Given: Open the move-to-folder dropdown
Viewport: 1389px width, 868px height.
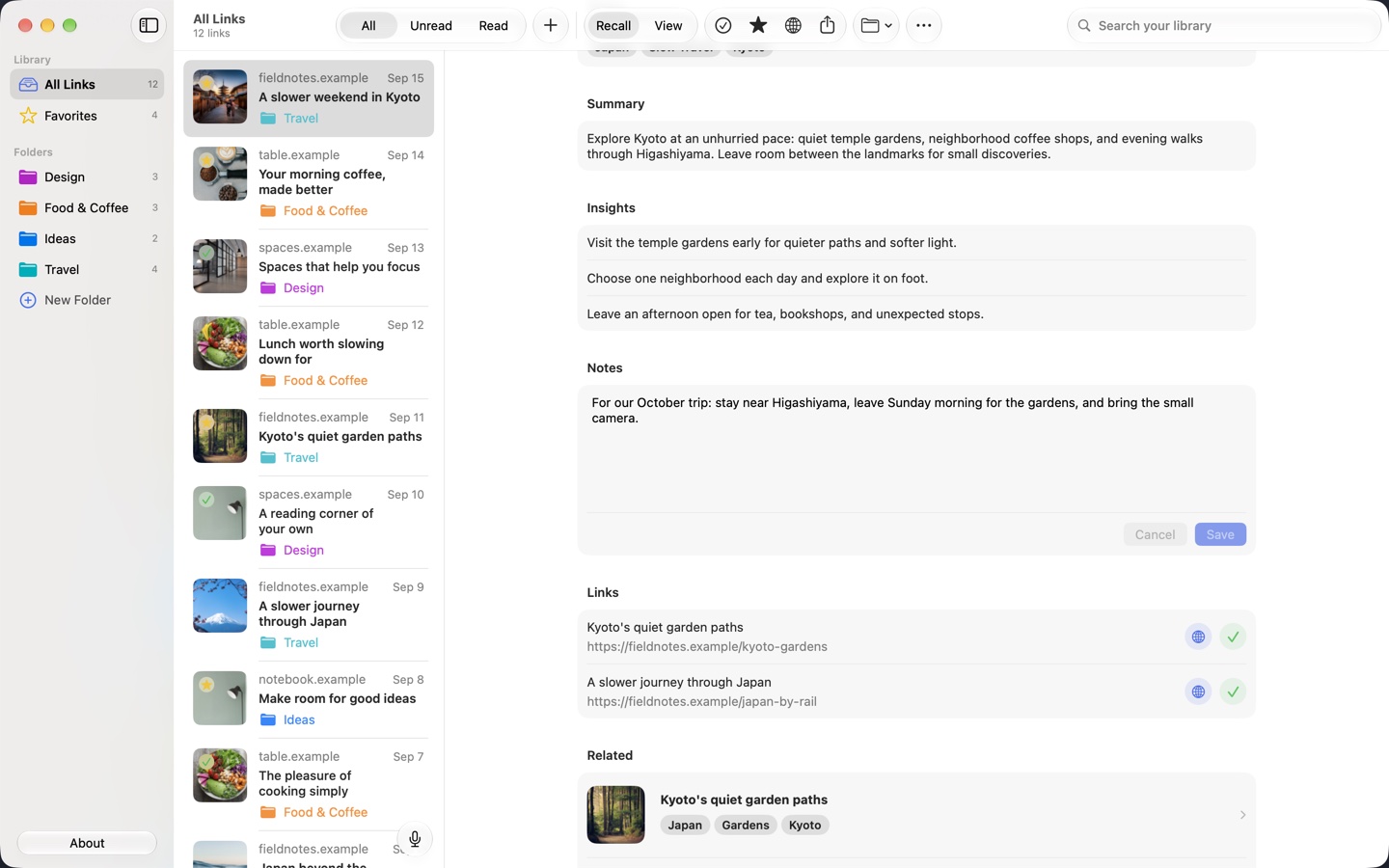Looking at the screenshot, I should pyautogui.click(x=876, y=26).
